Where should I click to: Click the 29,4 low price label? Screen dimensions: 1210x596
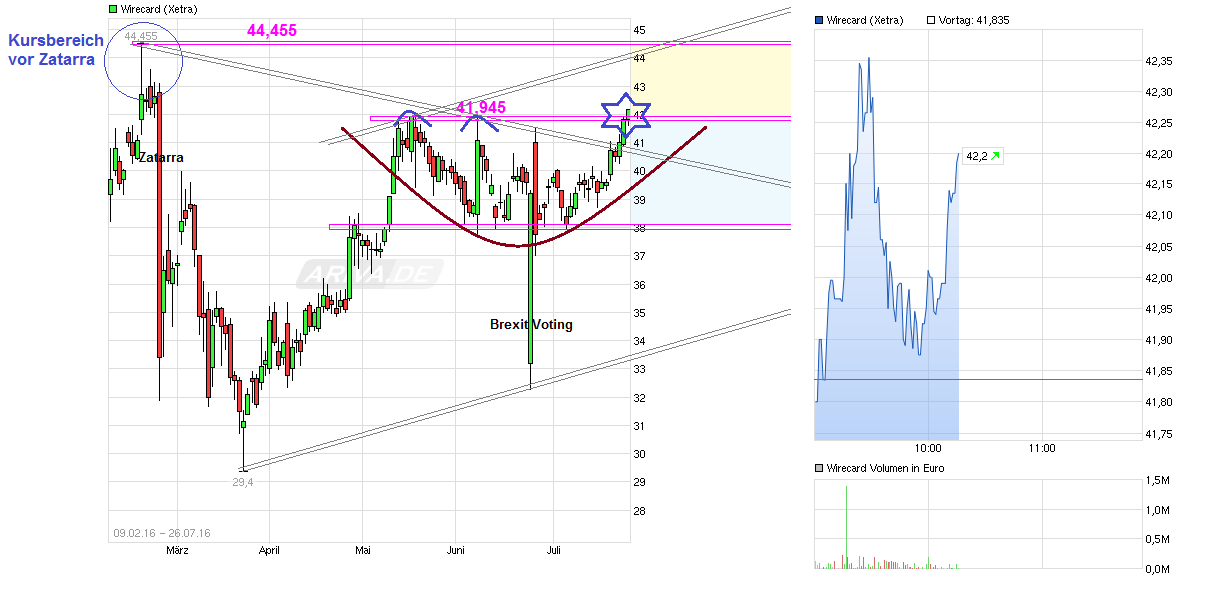tap(243, 482)
